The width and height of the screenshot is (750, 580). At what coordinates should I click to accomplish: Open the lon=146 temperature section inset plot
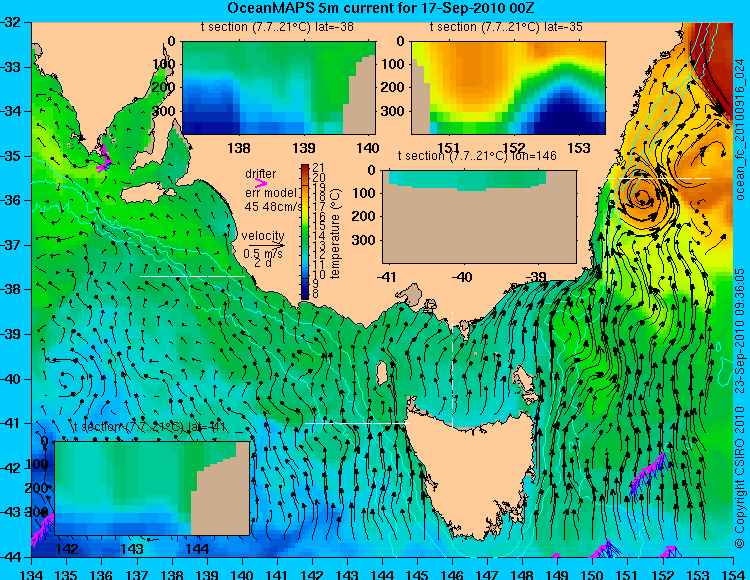click(x=479, y=217)
